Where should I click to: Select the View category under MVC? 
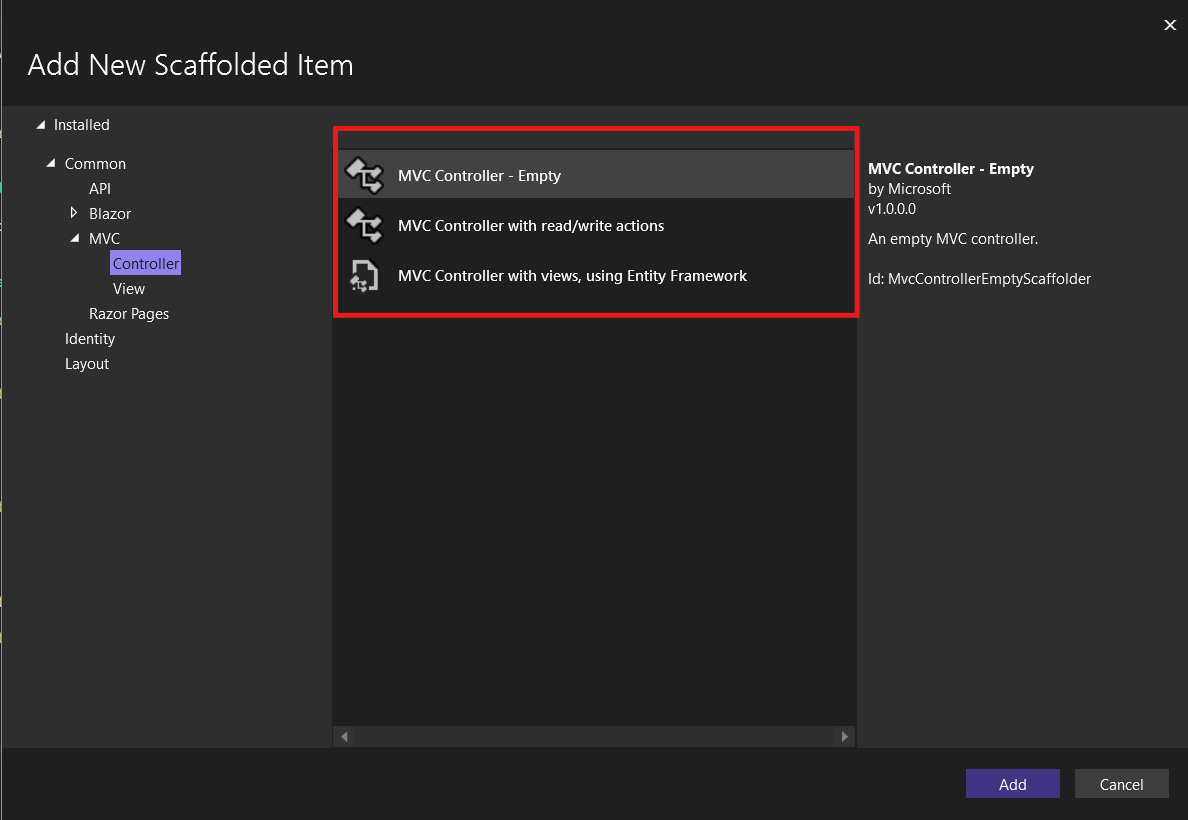128,288
